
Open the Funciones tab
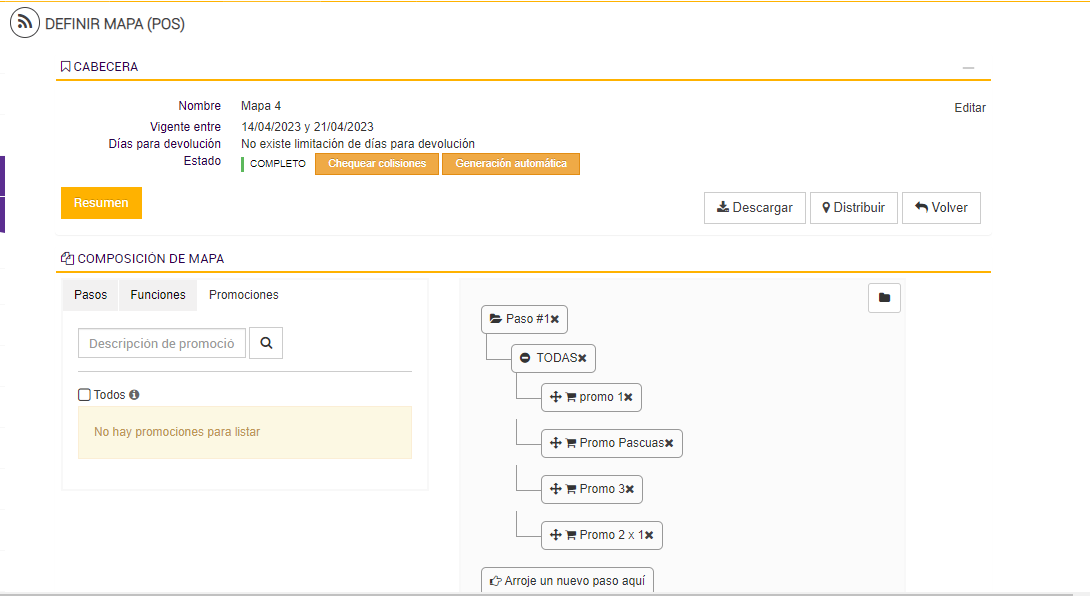pyautogui.click(x=158, y=295)
